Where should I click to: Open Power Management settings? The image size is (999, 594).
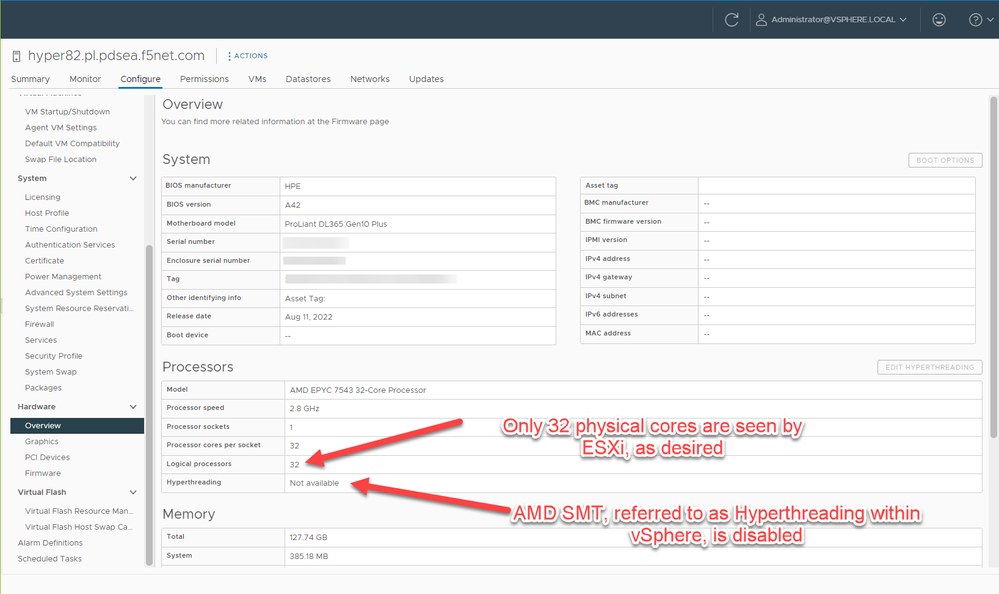tap(63, 276)
